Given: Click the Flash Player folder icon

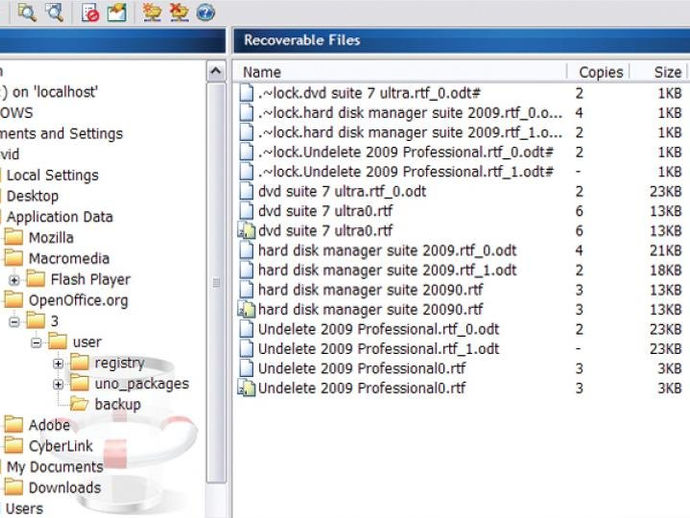Looking at the screenshot, I should 36,278.
